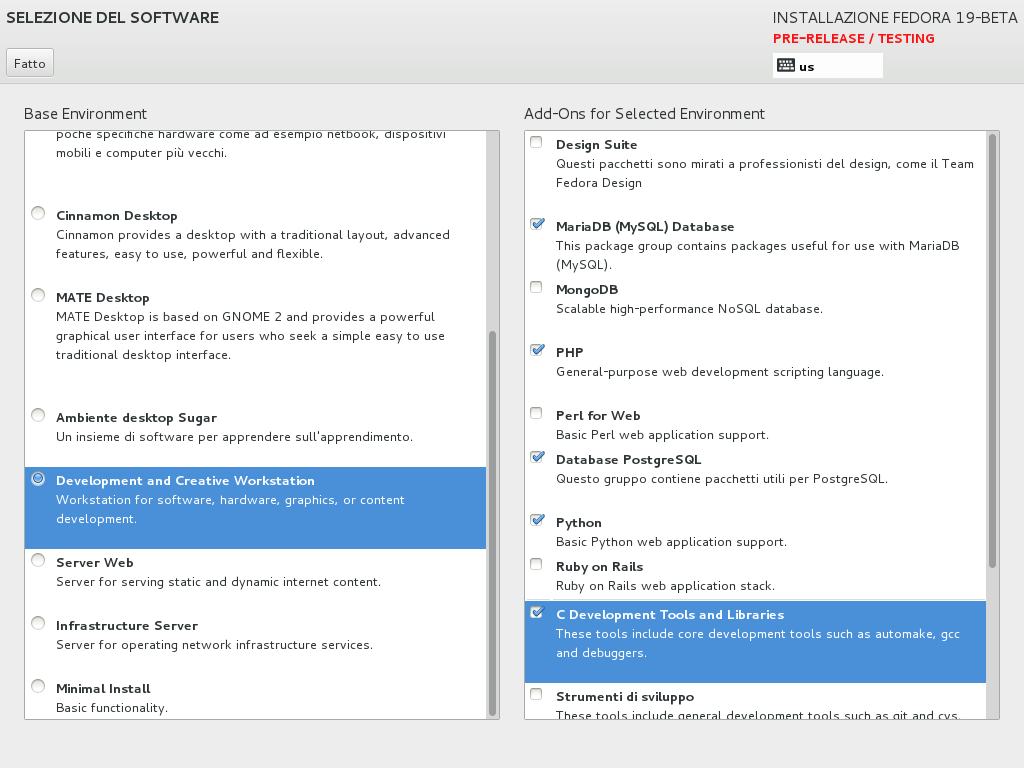Enable the Design Suite checkbox
1024x768 pixels.
536,142
